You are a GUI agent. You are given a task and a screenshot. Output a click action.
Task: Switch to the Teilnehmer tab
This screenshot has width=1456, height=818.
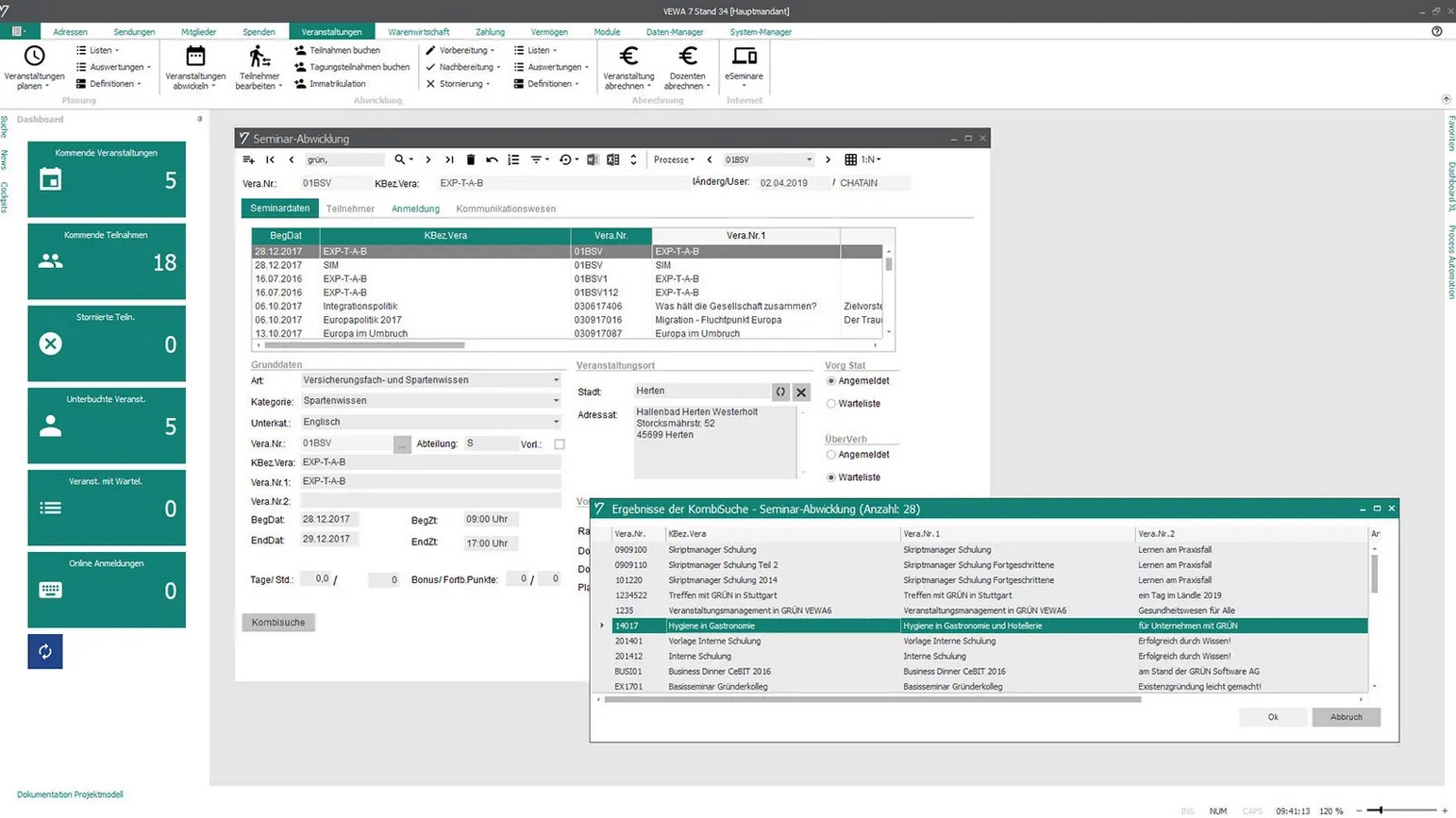[350, 209]
